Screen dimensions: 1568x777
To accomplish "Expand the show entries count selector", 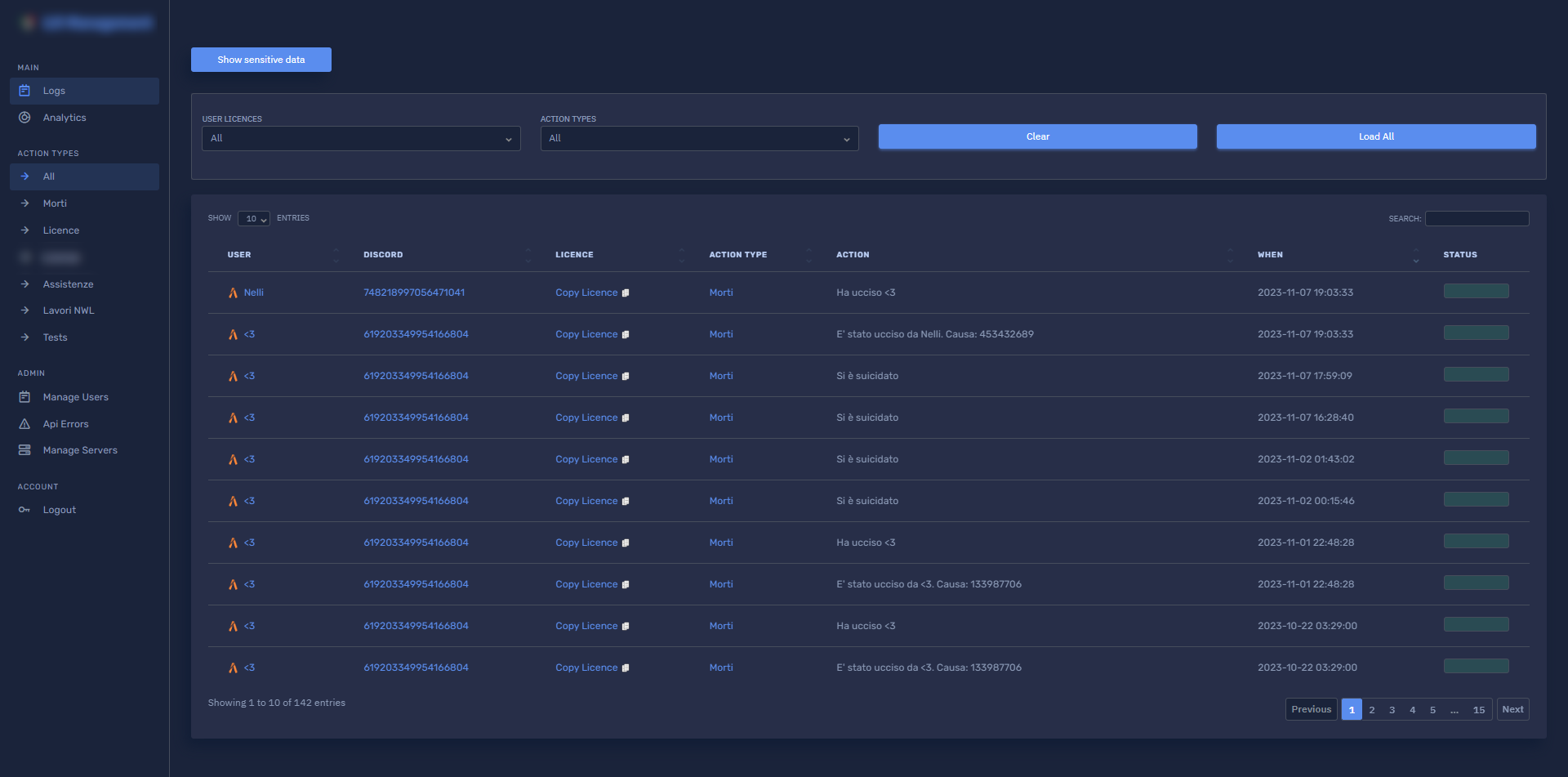I will (254, 219).
